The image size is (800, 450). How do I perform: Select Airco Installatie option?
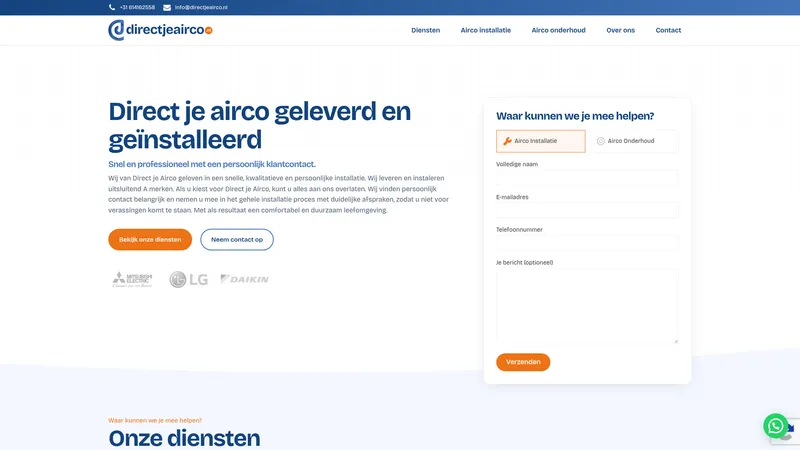pyautogui.click(x=541, y=141)
